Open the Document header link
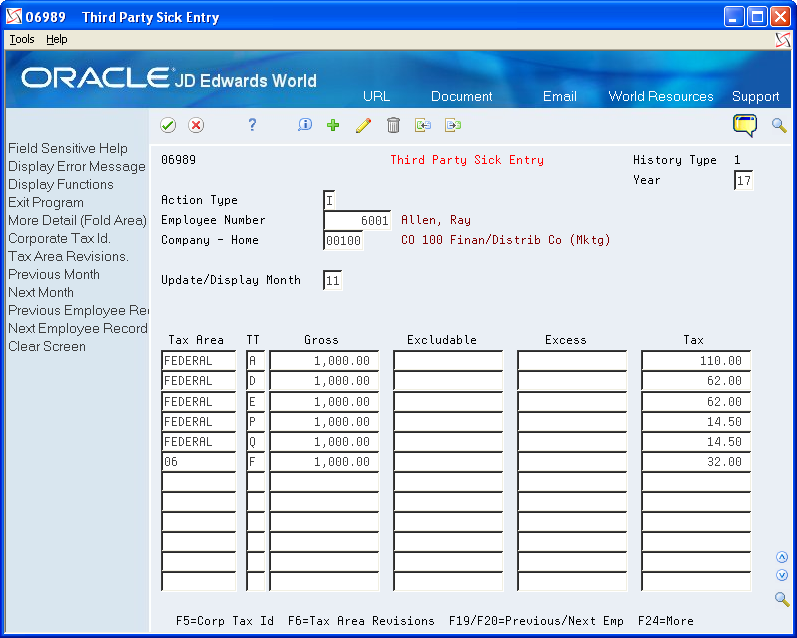Image resolution: width=797 pixels, height=638 pixels. pos(462,96)
